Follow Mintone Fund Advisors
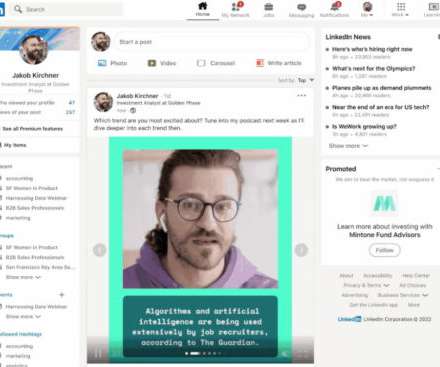The height and width of the screenshot is (367, 440). click(384, 250)
